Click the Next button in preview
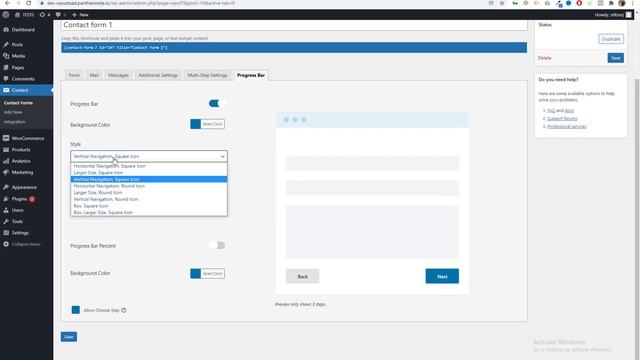 (x=442, y=276)
